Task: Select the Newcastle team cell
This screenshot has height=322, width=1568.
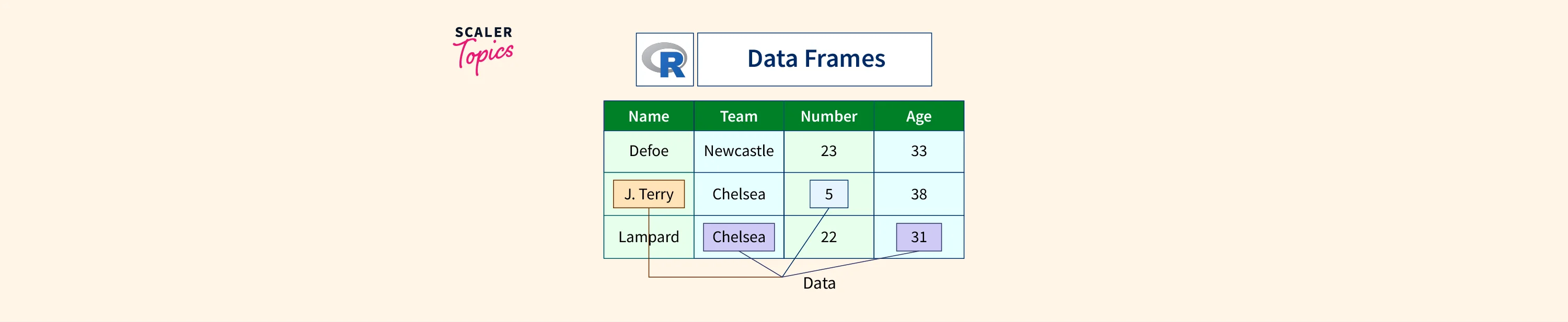Action: (x=739, y=151)
